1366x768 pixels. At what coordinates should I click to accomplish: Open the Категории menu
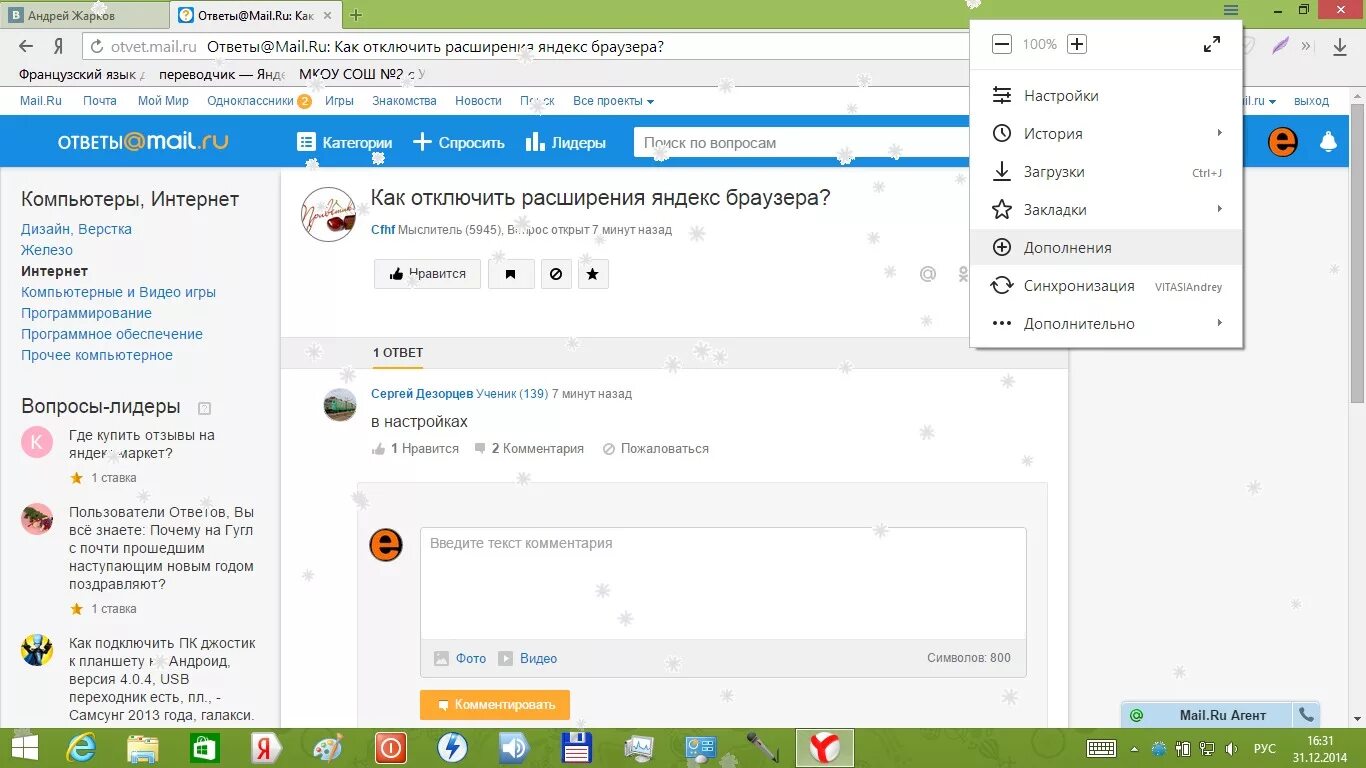[345, 142]
